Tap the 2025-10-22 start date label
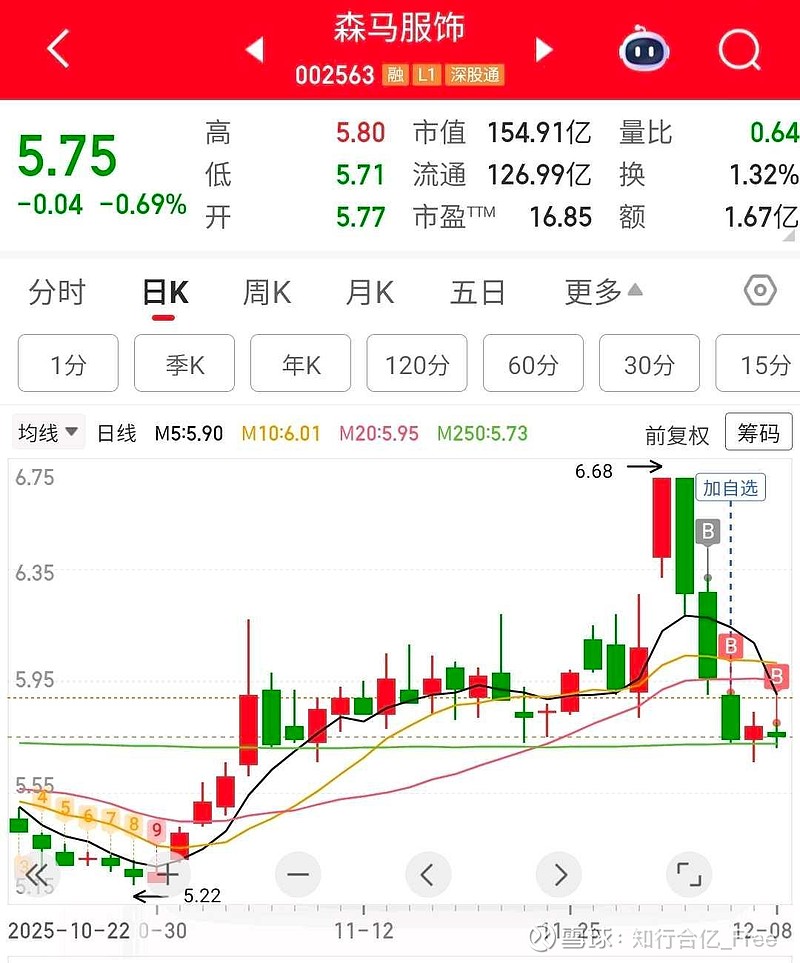The width and height of the screenshot is (800, 963). point(69,930)
